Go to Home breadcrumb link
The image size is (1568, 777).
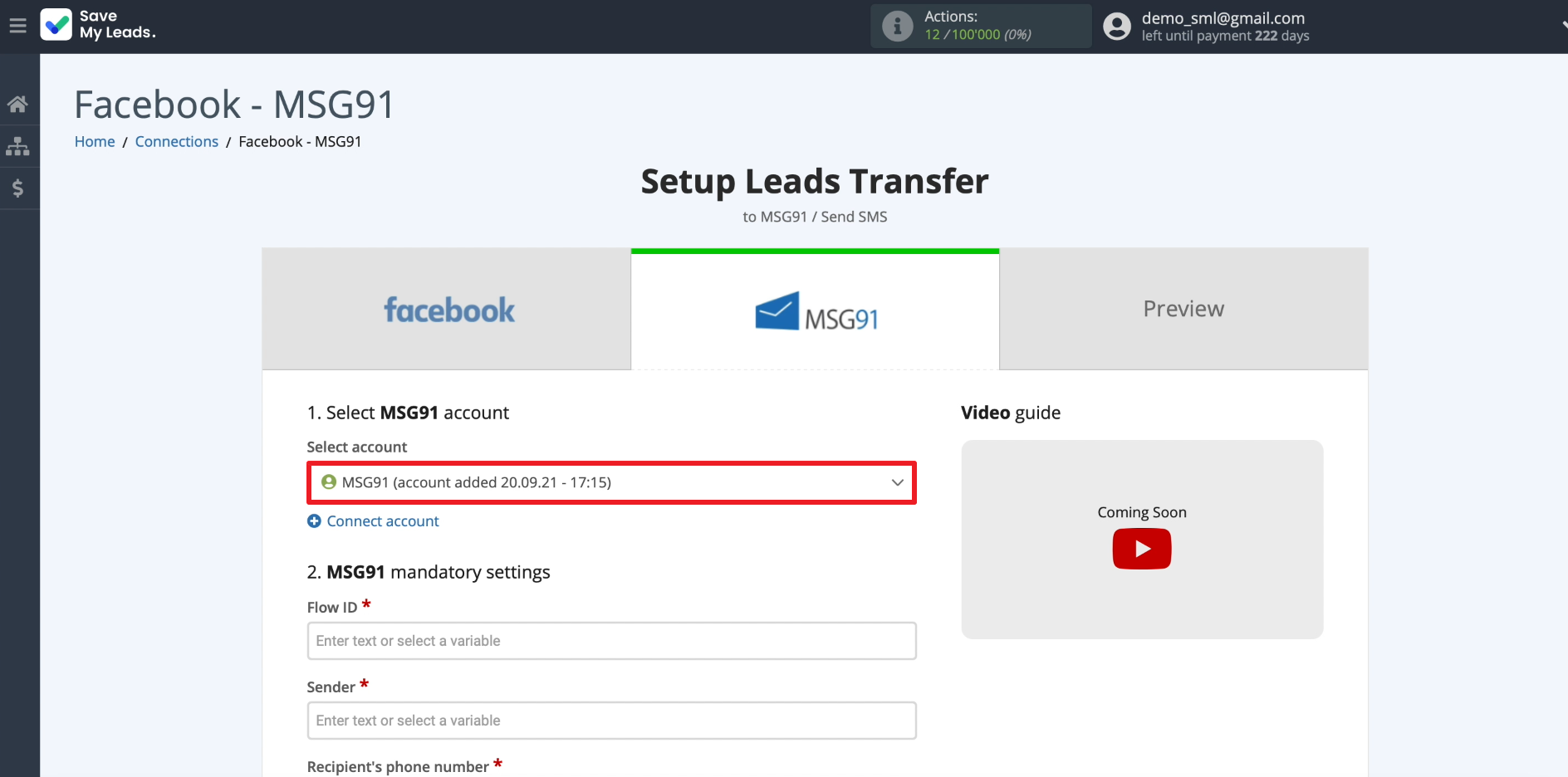point(95,142)
